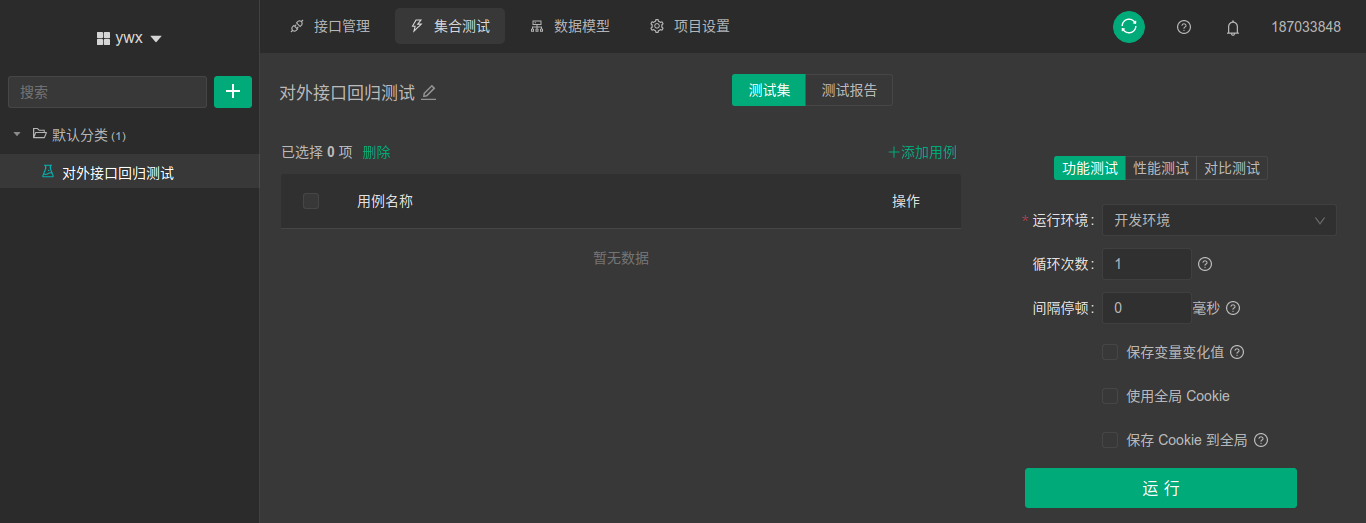This screenshot has width=1366, height=523.
Task: Click the green sync refresh icon
Action: click(1129, 27)
